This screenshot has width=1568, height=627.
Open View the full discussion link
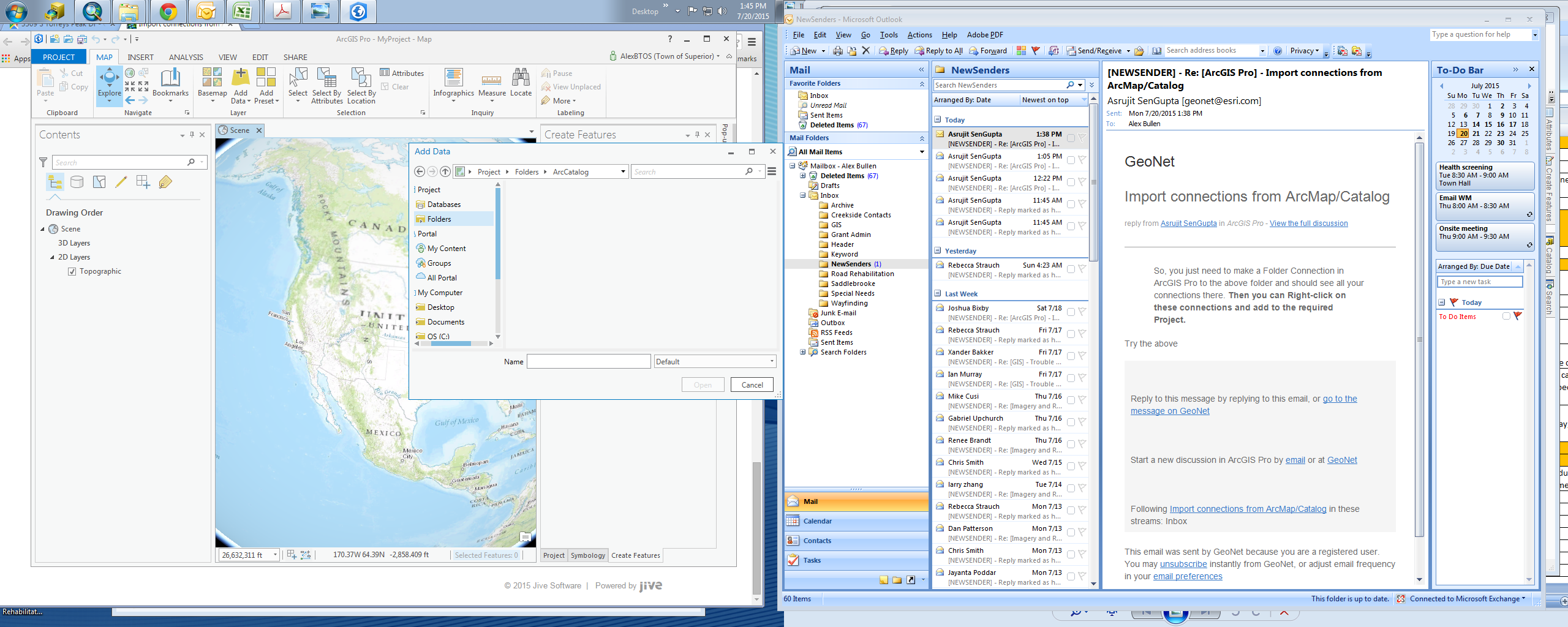(1308, 223)
